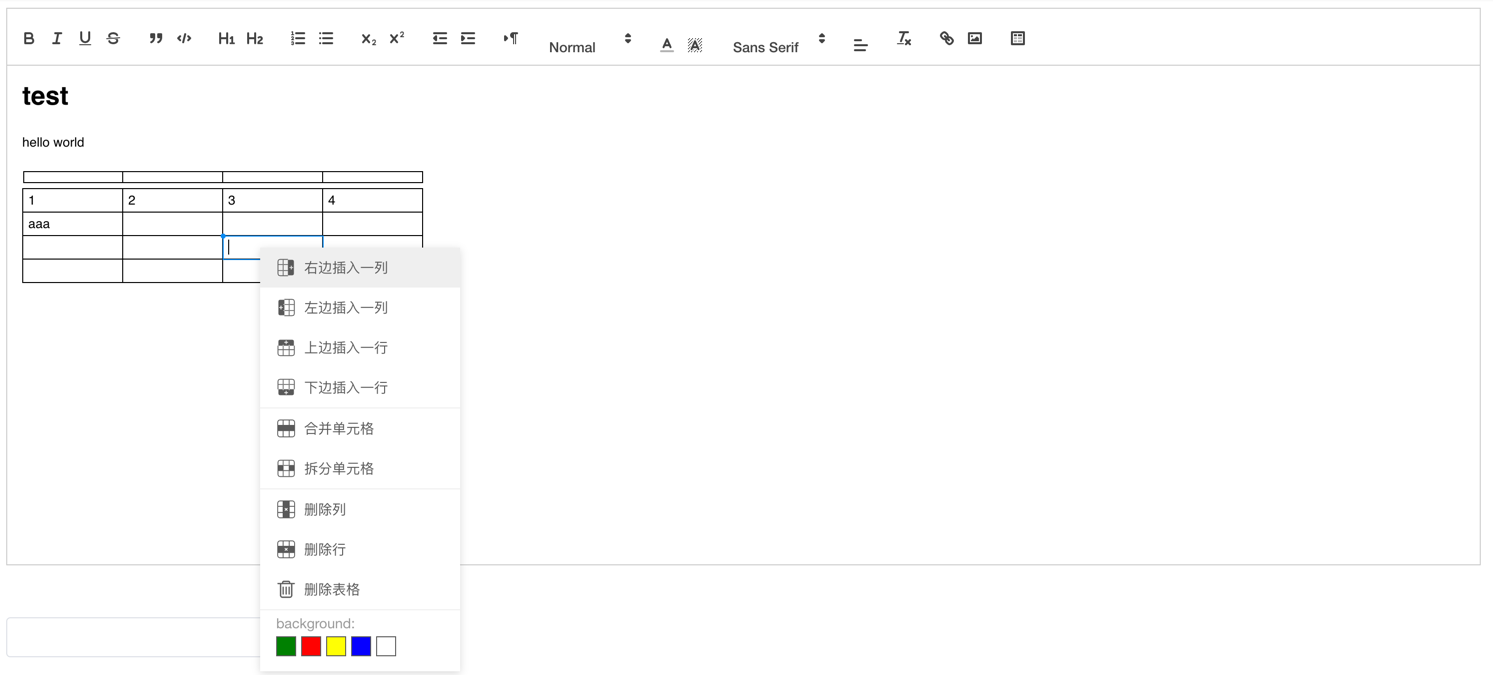Create a bulleted list

point(326,38)
